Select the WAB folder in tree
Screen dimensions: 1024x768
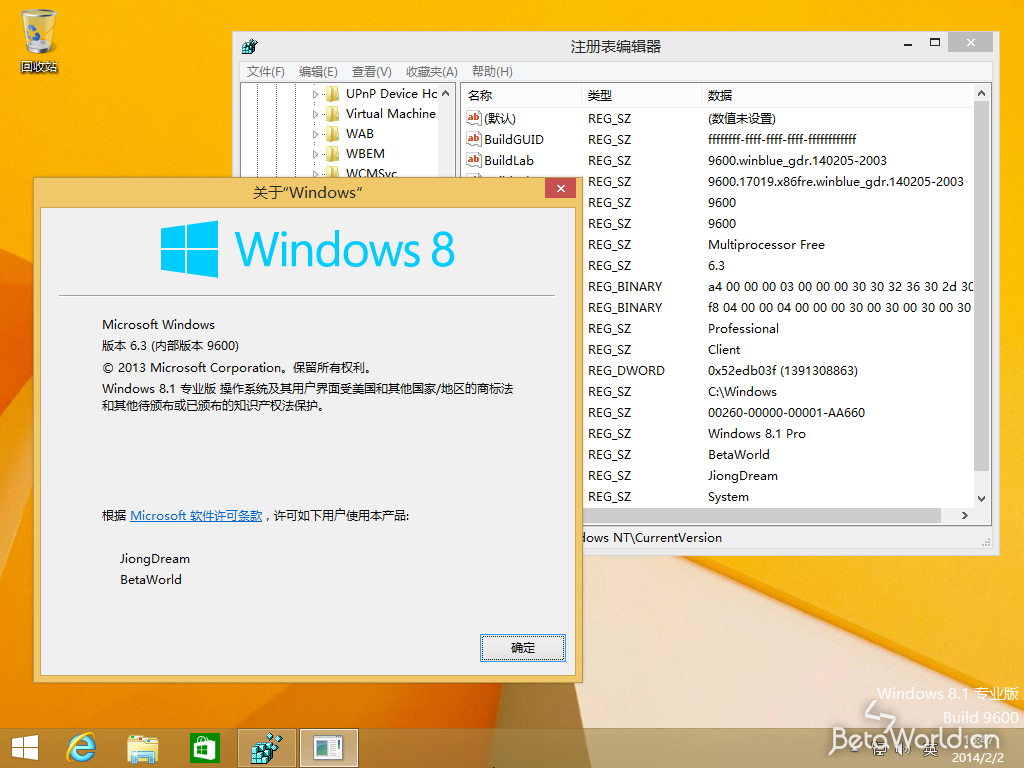[359, 134]
